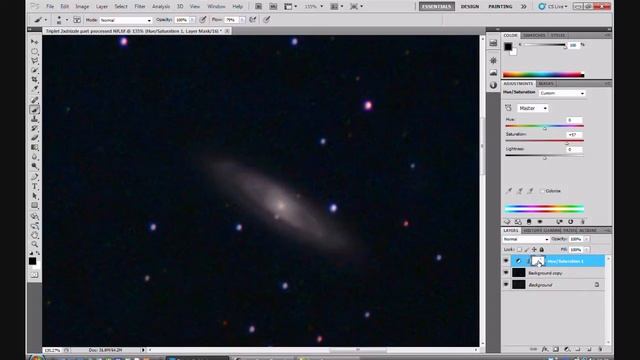
Task: Switch to the Swatches tab
Action: tap(534, 36)
